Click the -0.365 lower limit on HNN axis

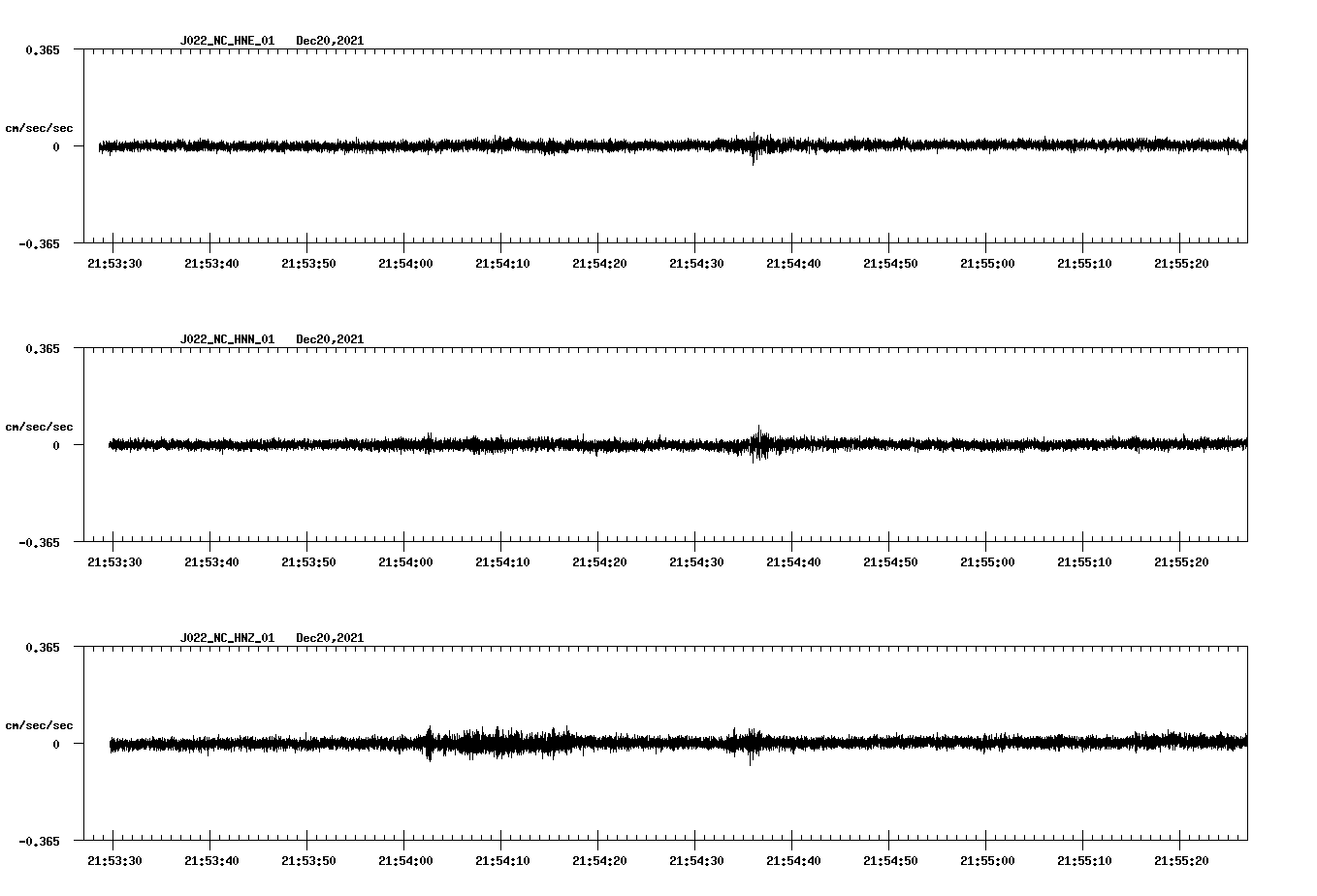(x=39, y=542)
